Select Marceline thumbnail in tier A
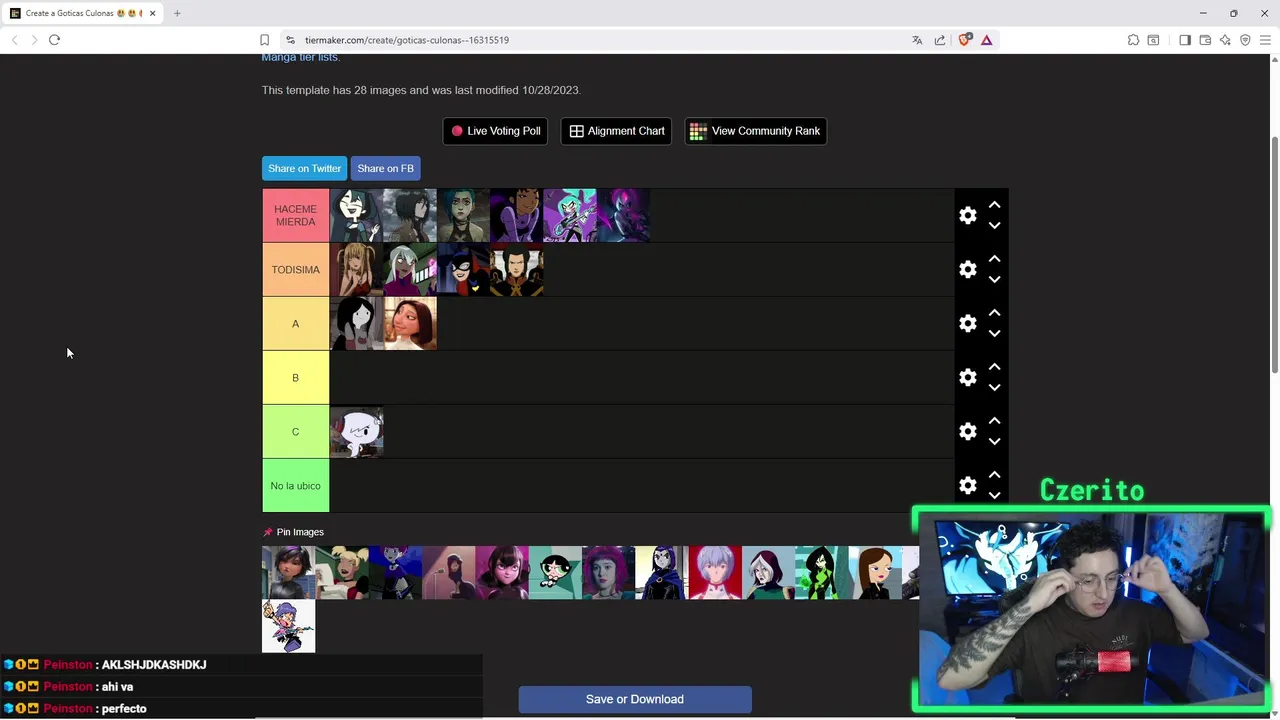Image resolution: width=1280 pixels, height=720 pixels. pyautogui.click(x=357, y=323)
